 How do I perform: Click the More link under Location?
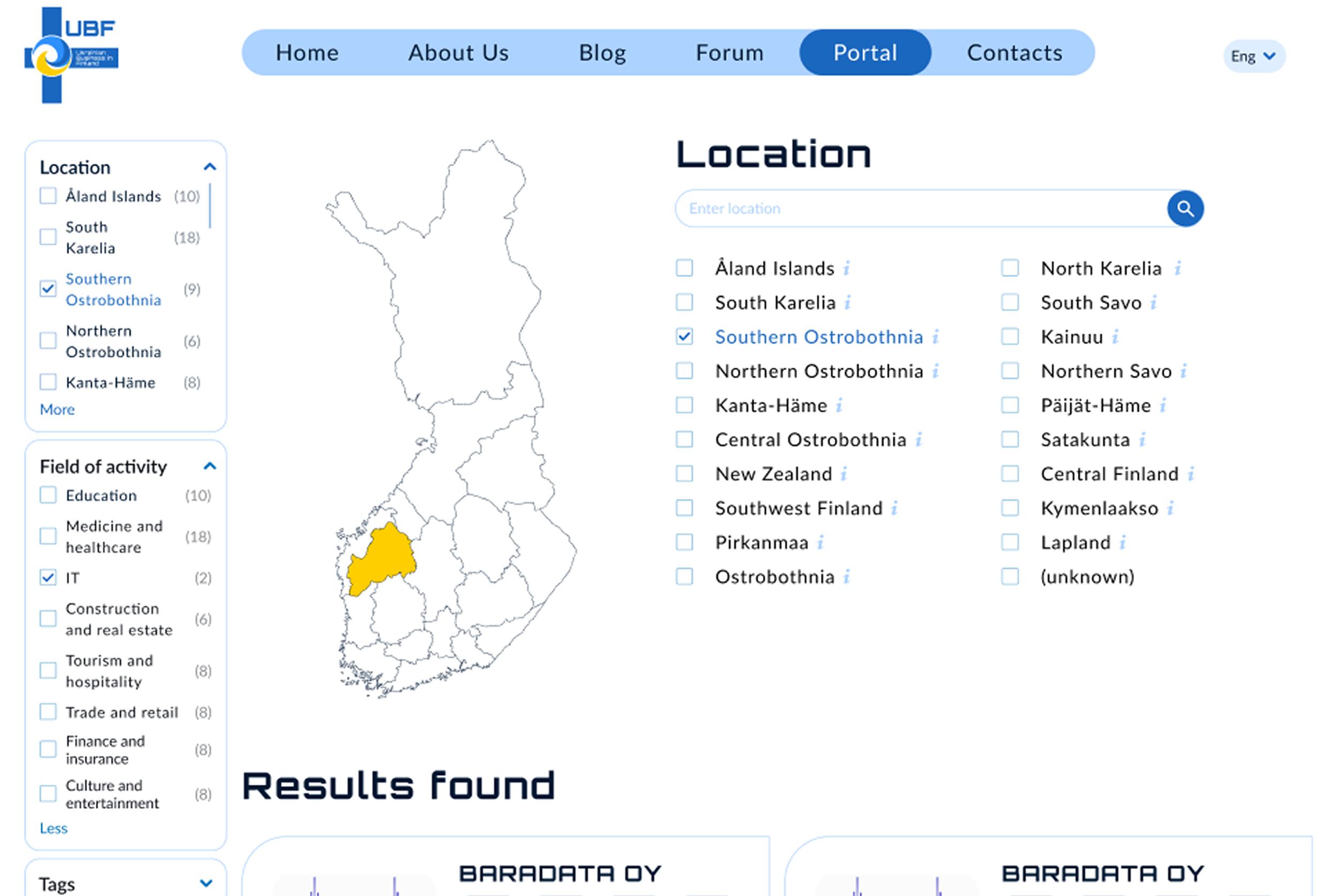(57, 410)
